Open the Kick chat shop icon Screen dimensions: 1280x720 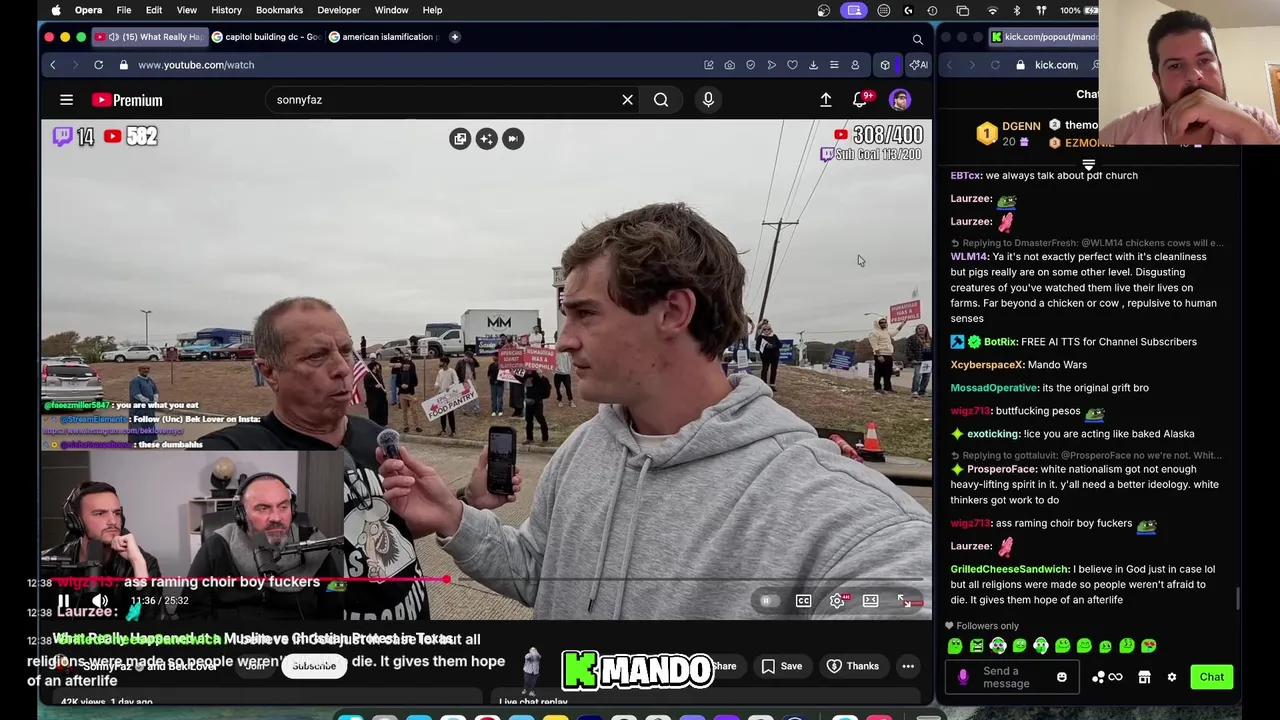coord(1144,677)
